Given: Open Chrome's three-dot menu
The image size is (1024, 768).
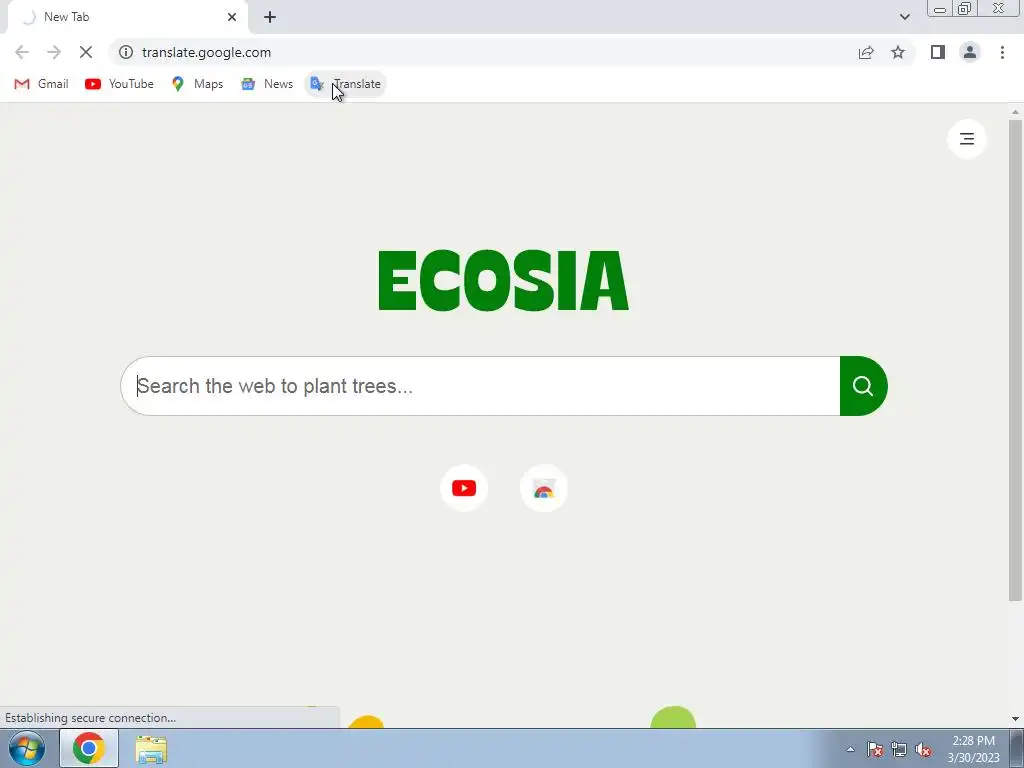Looking at the screenshot, I should 1002,52.
